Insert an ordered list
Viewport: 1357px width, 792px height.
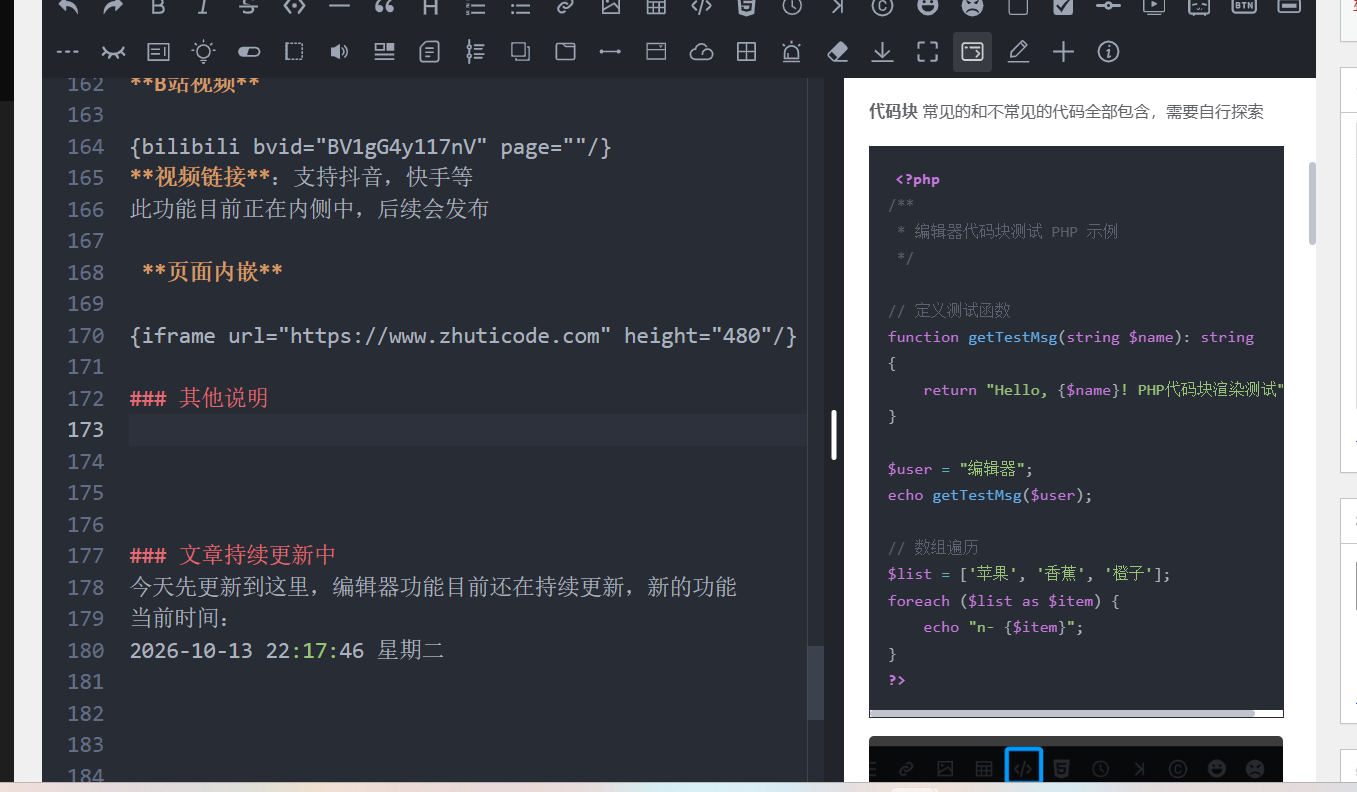point(475,6)
